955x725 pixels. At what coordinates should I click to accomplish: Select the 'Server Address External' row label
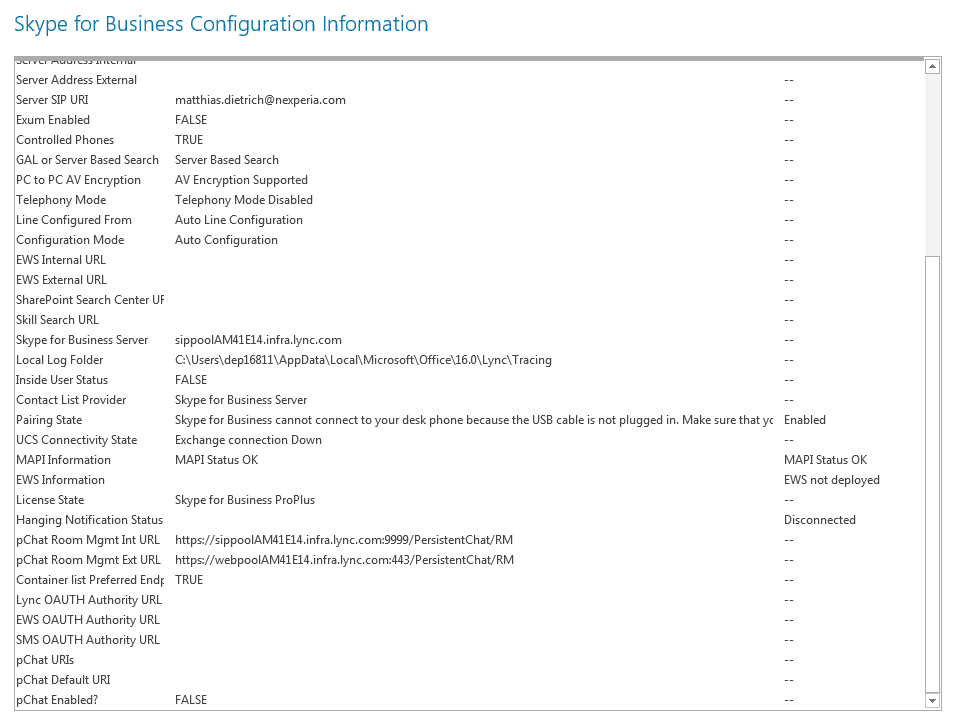[x=76, y=80]
